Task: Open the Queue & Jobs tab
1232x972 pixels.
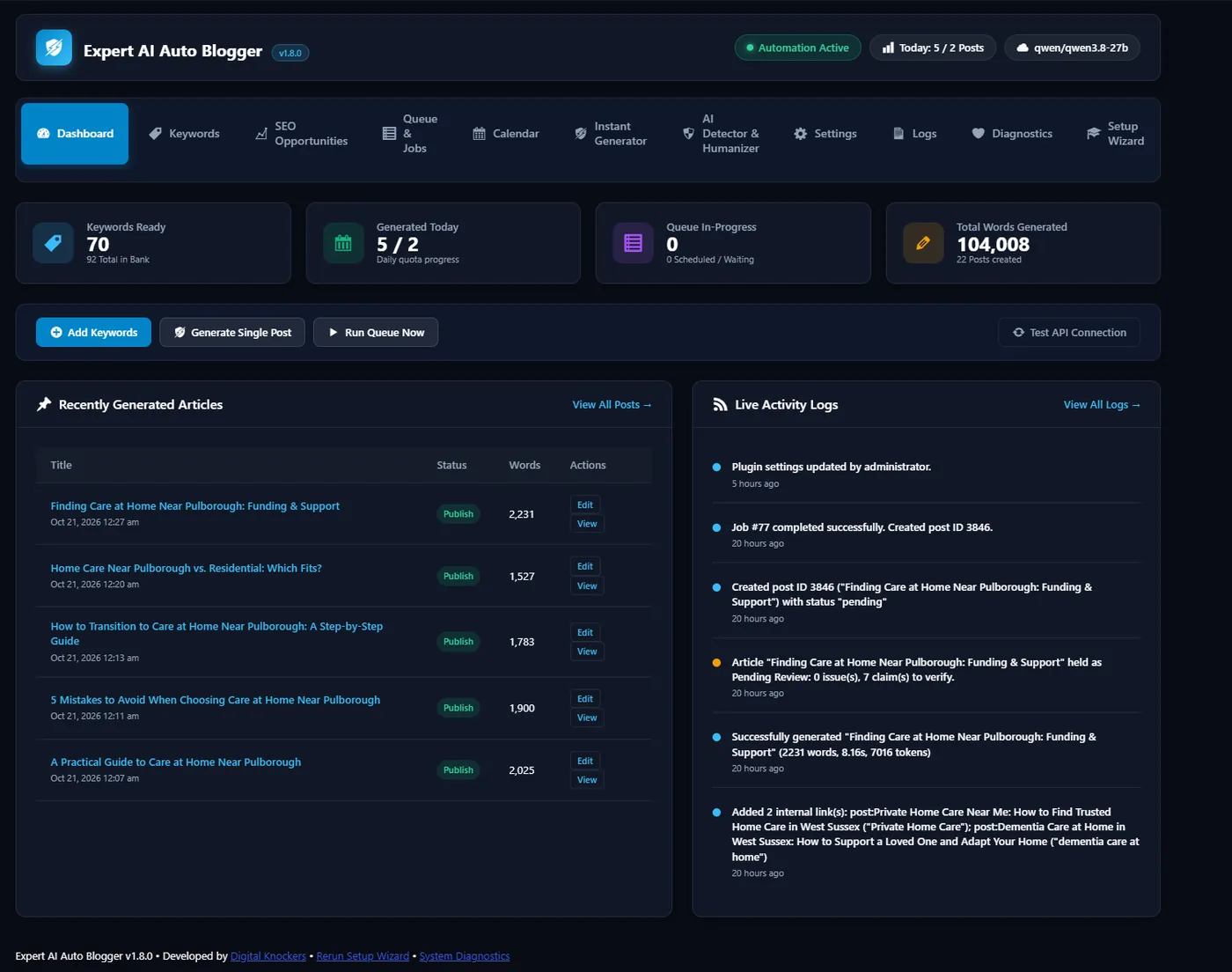Action: [410, 134]
